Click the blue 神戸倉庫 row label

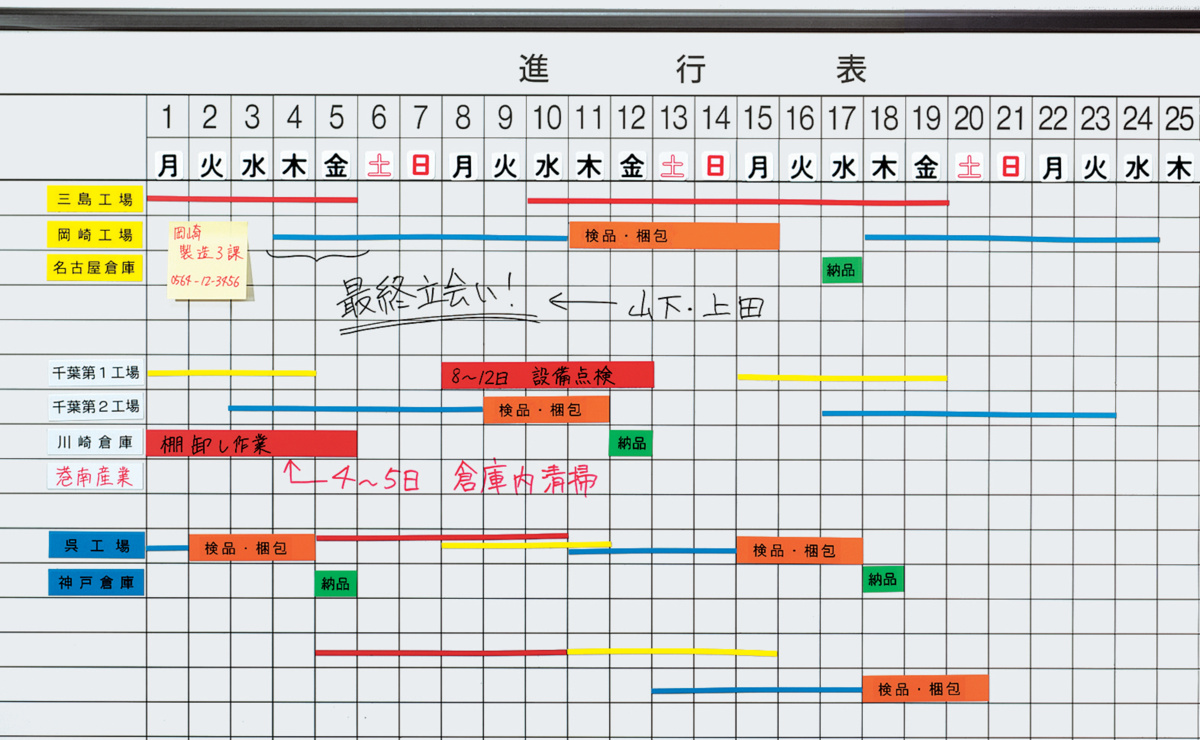tap(96, 582)
